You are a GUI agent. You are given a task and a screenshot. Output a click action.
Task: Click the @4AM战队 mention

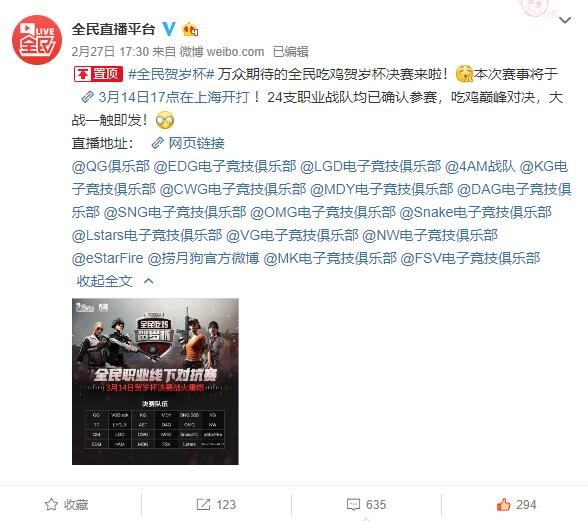(480, 166)
